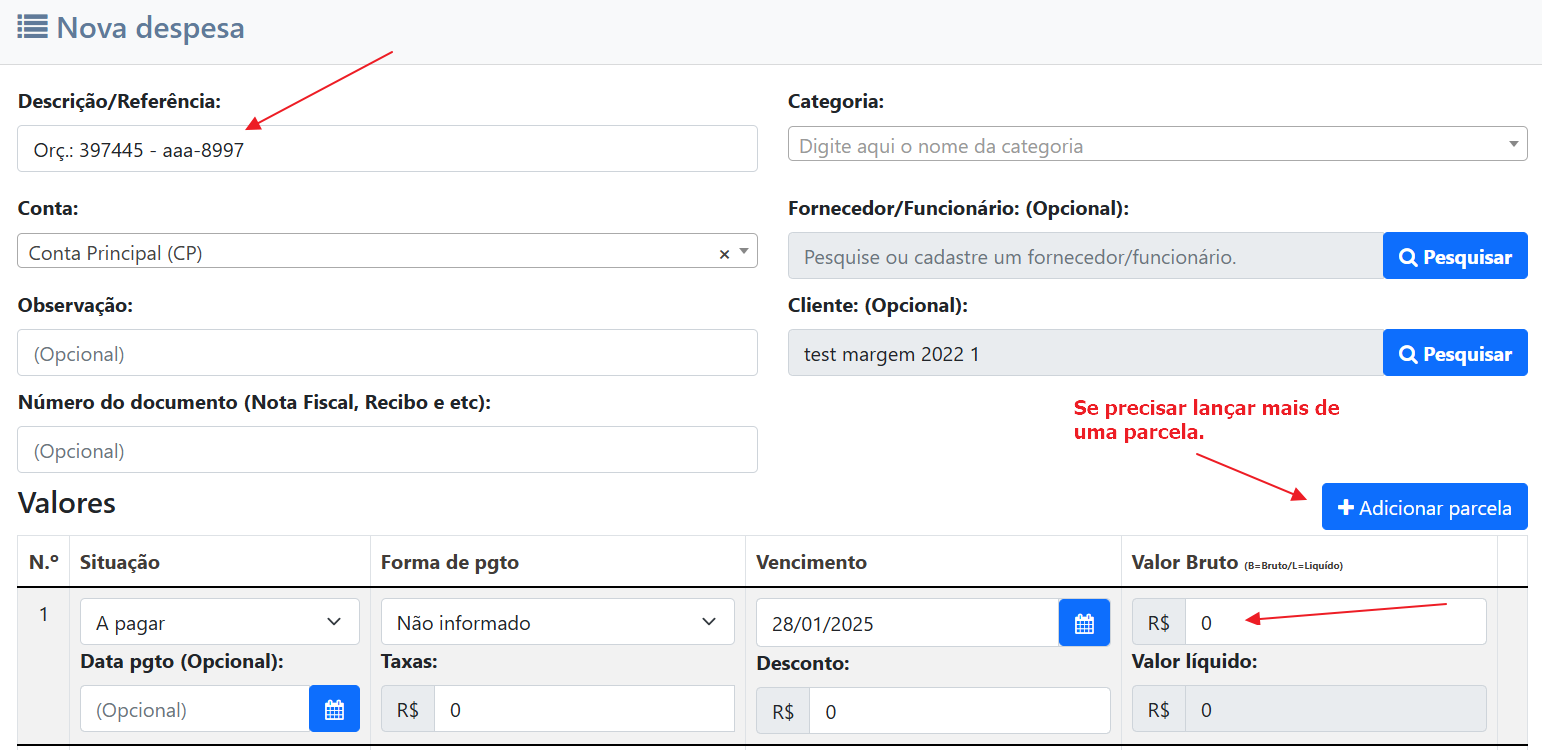This screenshot has width=1542, height=750.
Task: Click Pesquisar next to Fornecedor/Funcionário
Action: tap(1454, 257)
